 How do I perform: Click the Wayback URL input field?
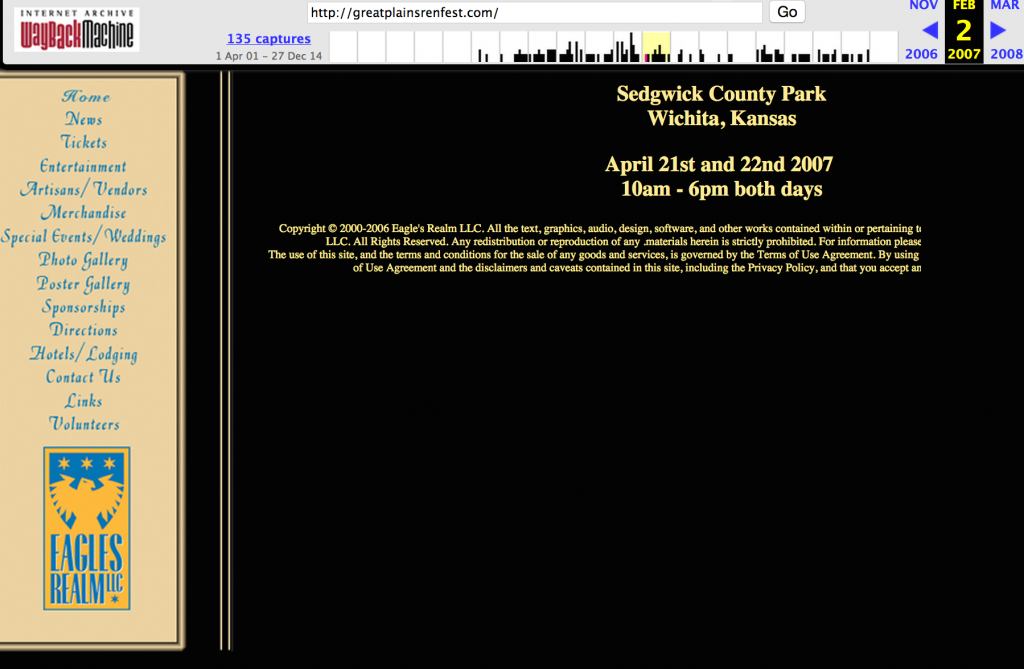pos(534,12)
